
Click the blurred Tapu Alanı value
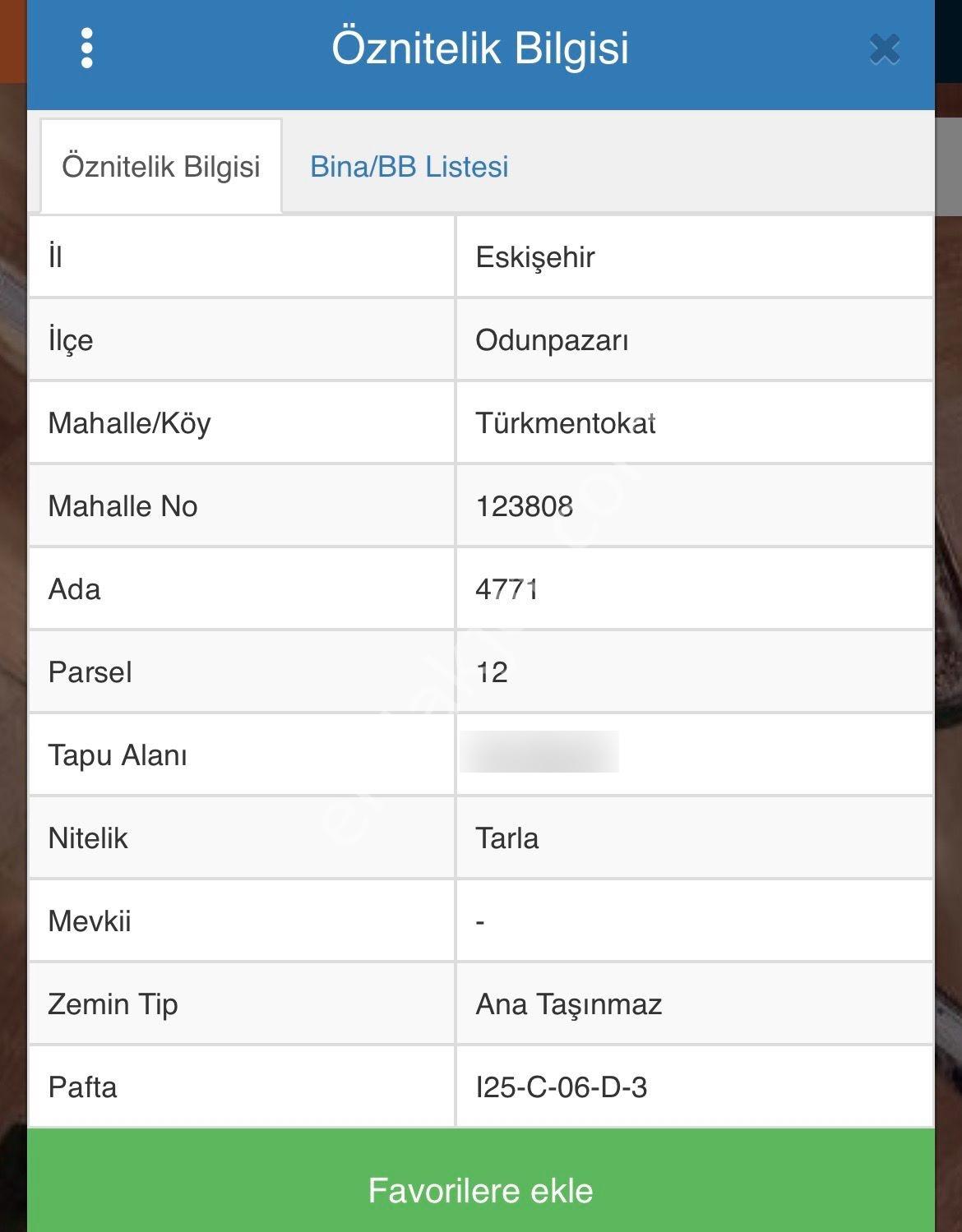click(x=539, y=752)
